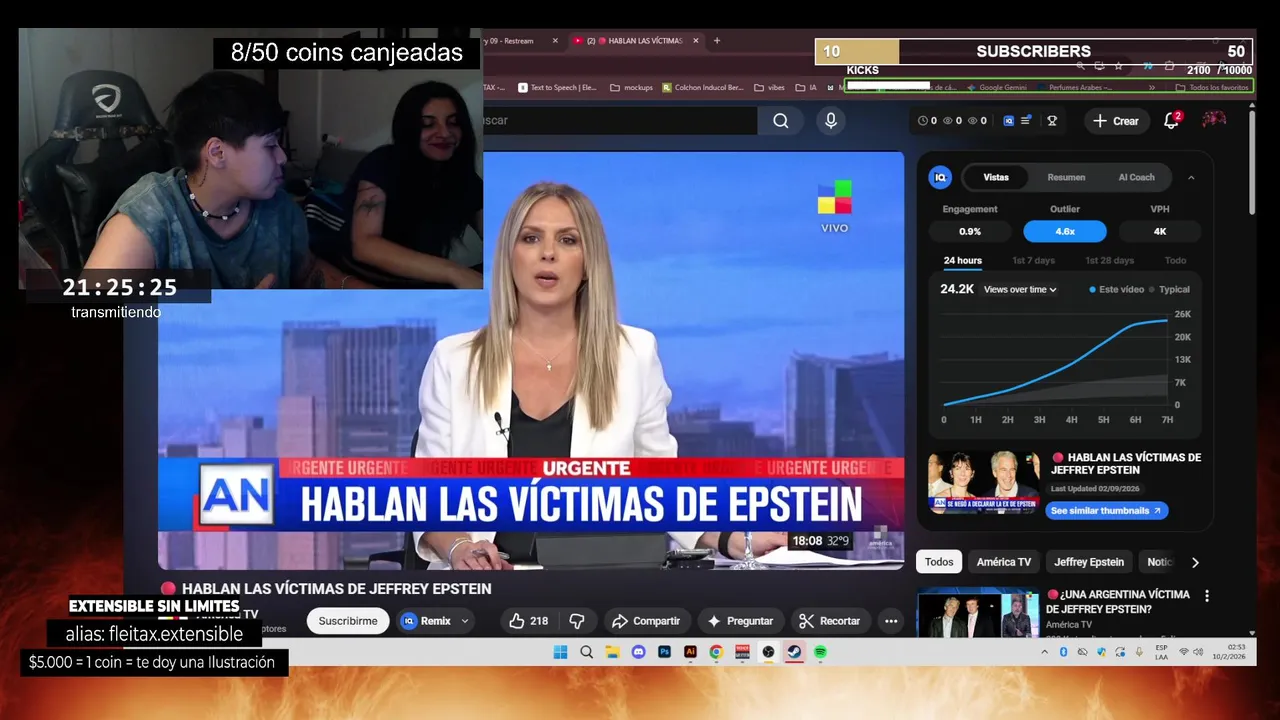
Task: Click the Suscribirme button
Action: (348, 621)
